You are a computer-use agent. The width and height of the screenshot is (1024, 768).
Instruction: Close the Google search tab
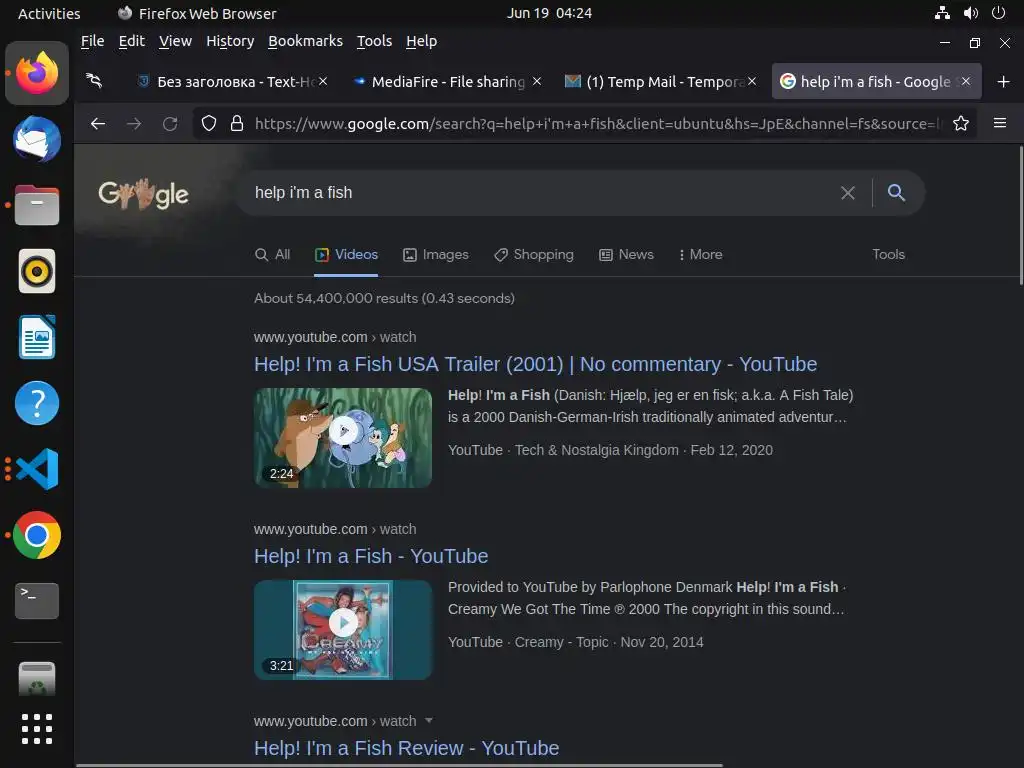(966, 81)
